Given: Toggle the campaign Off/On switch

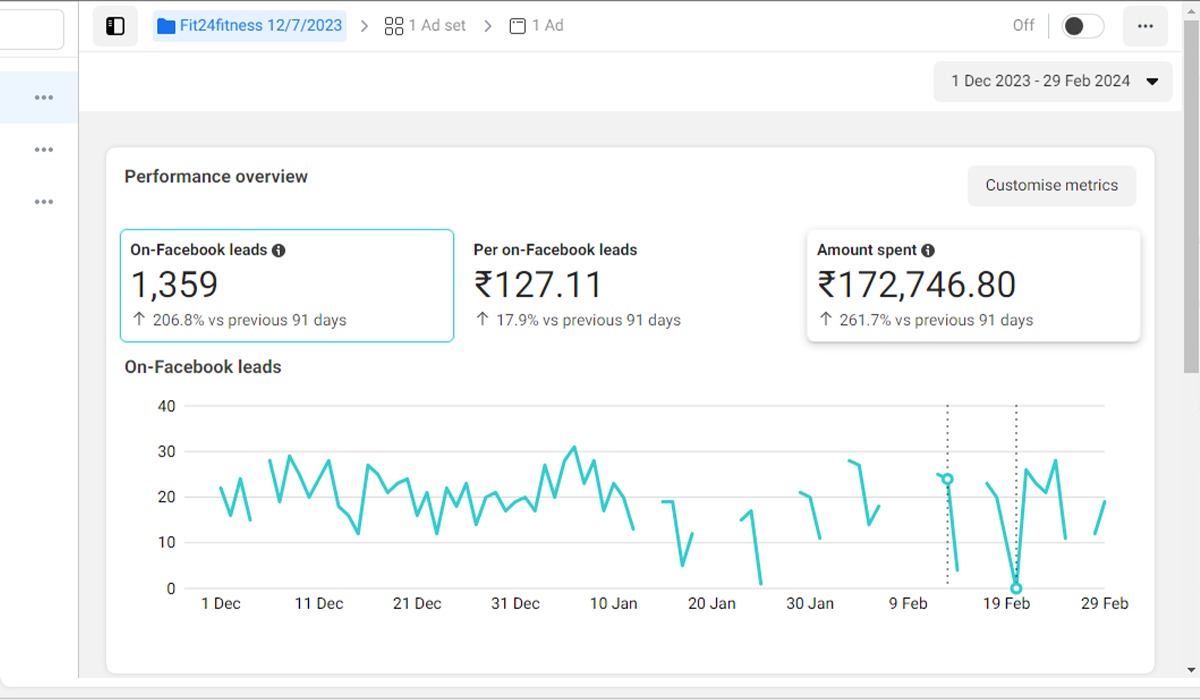Looking at the screenshot, I should tap(1082, 26).
